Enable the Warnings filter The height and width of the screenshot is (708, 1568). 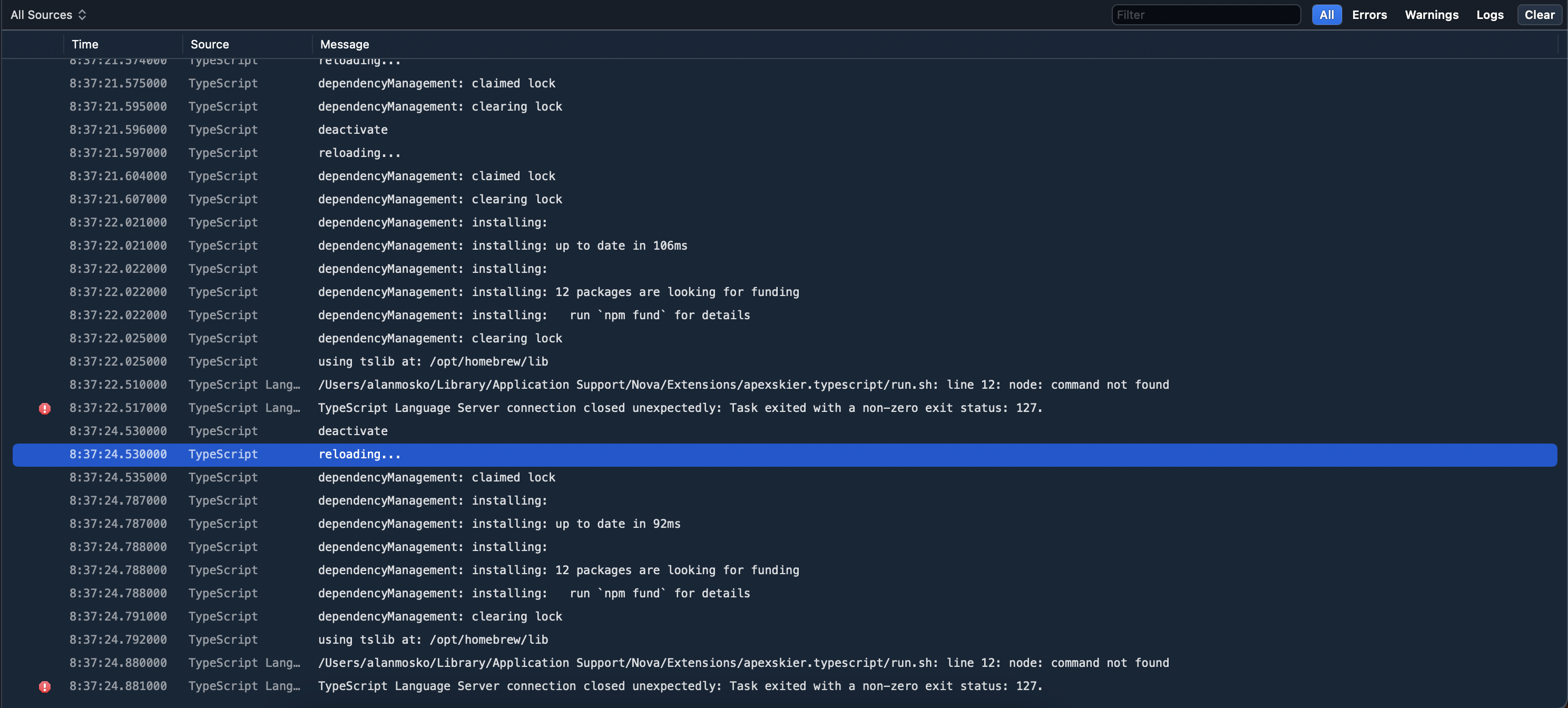(1432, 15)
